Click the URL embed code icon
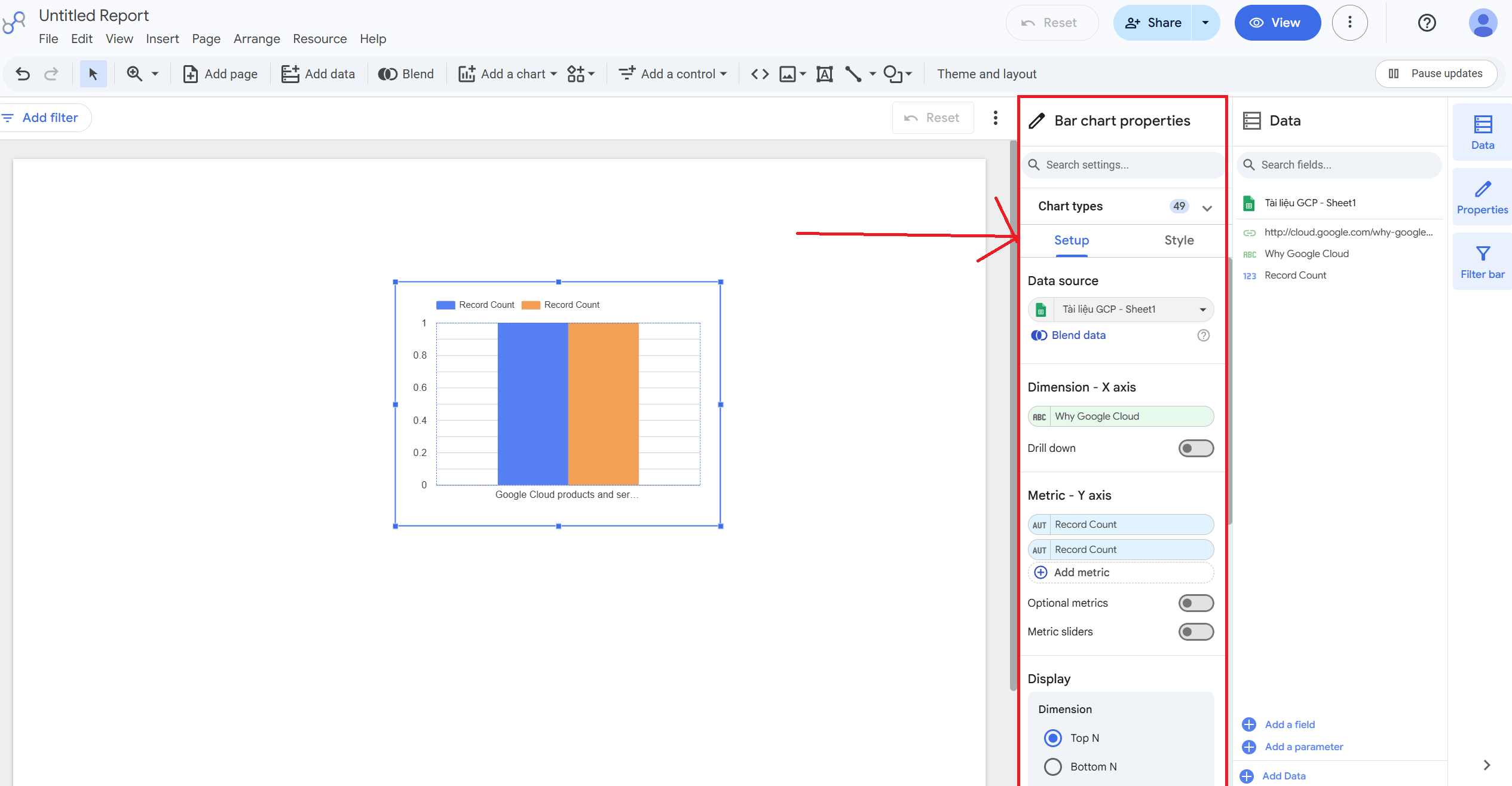This screenshot has width=1512, height=786. 760,74
